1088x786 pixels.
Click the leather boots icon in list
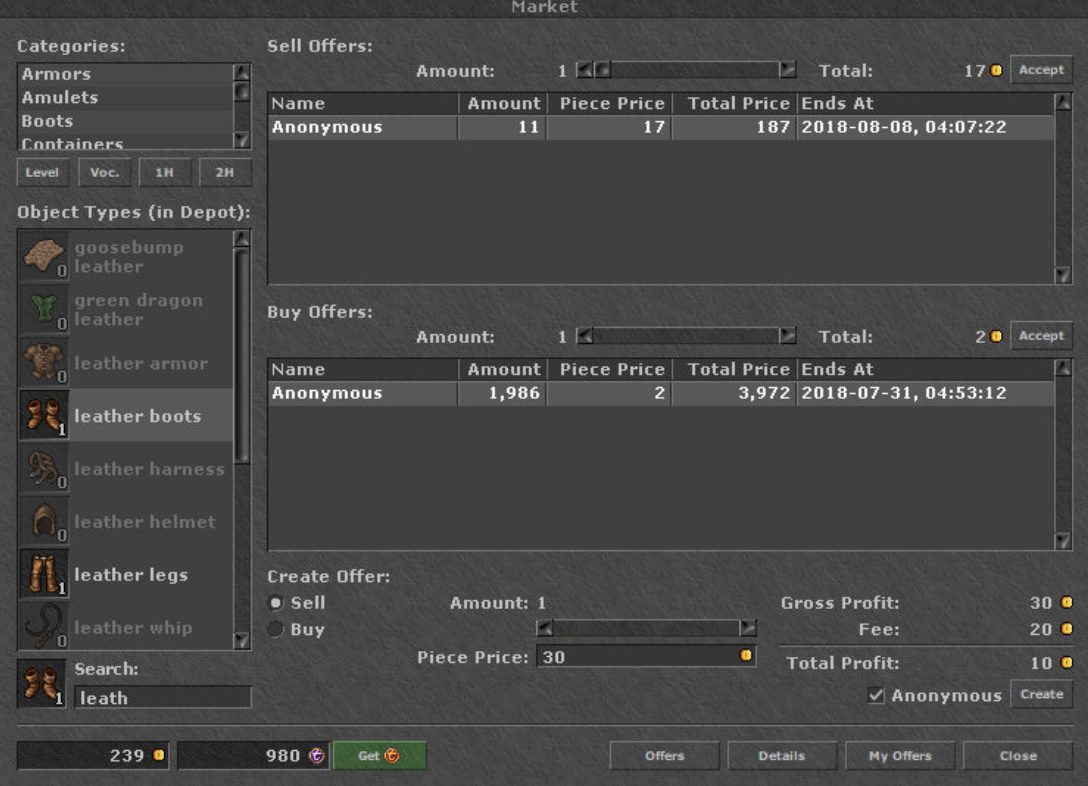(x=44, y=415)
